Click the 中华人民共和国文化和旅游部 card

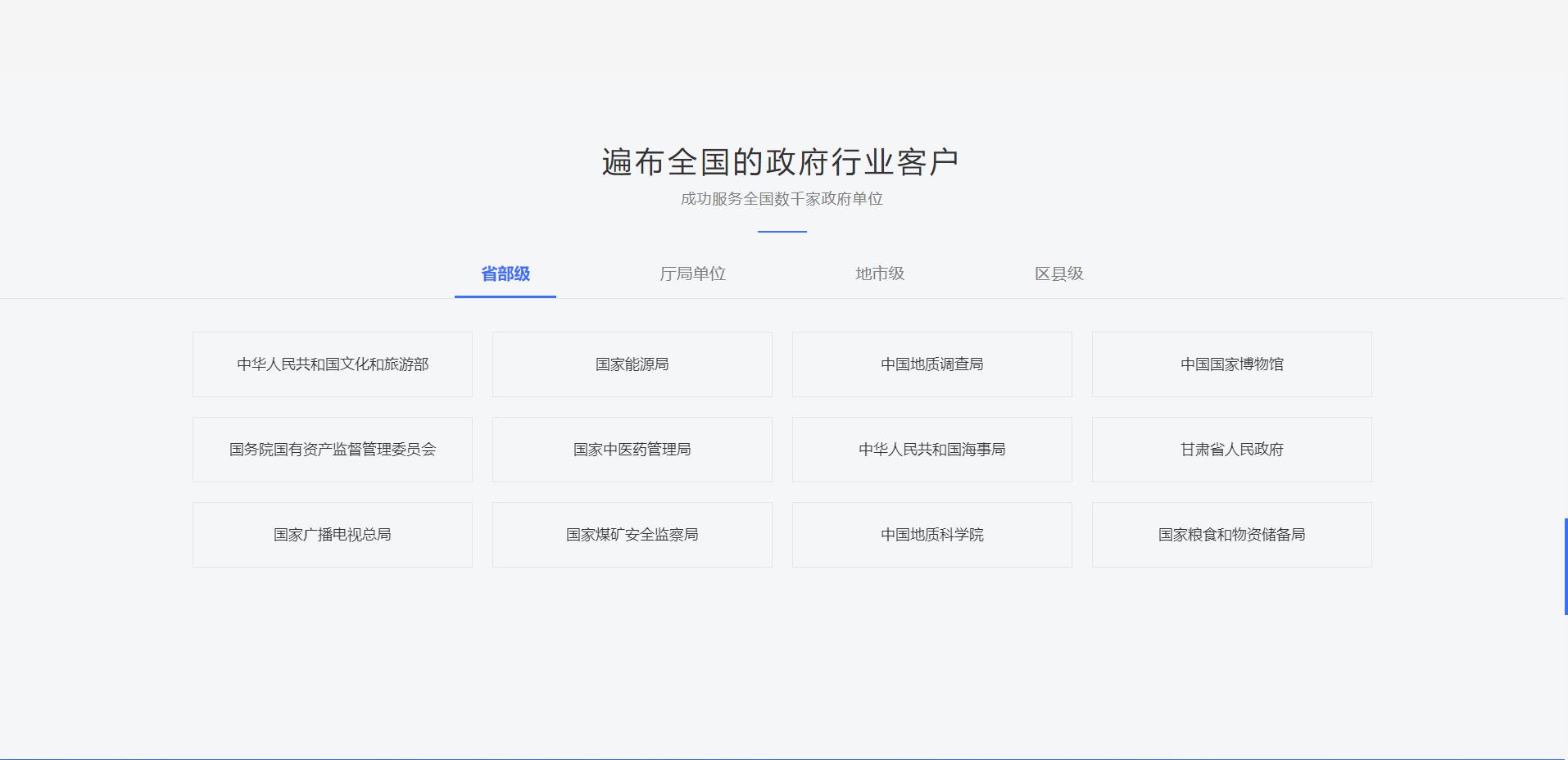[x=333, y=364]
